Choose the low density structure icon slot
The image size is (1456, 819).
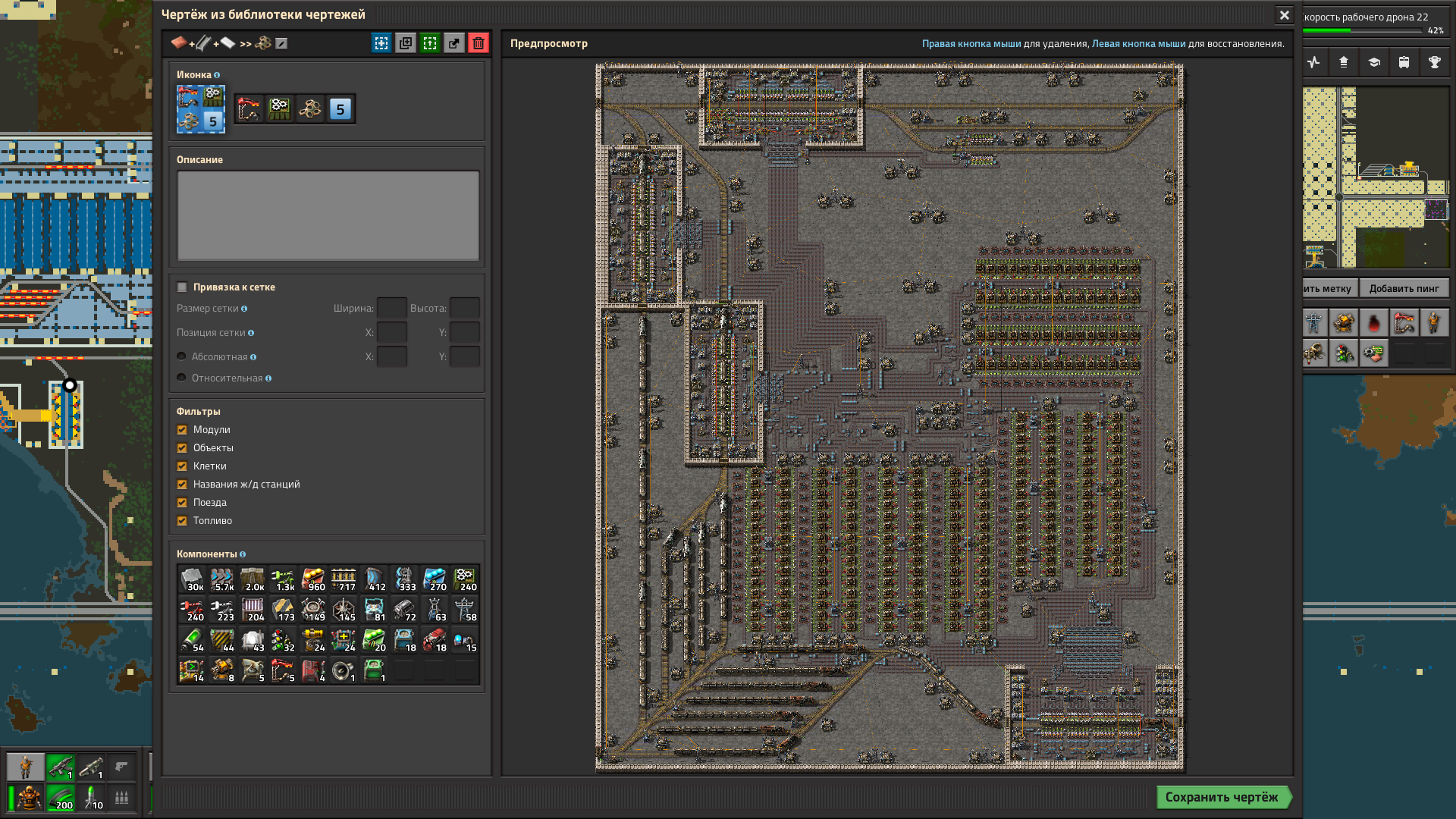click(310, 109)
